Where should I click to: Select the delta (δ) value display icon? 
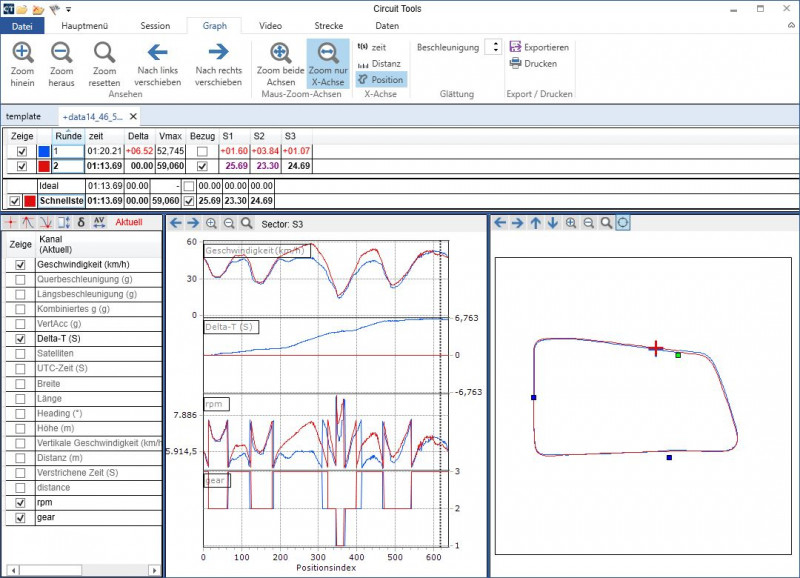click(79, 222)
